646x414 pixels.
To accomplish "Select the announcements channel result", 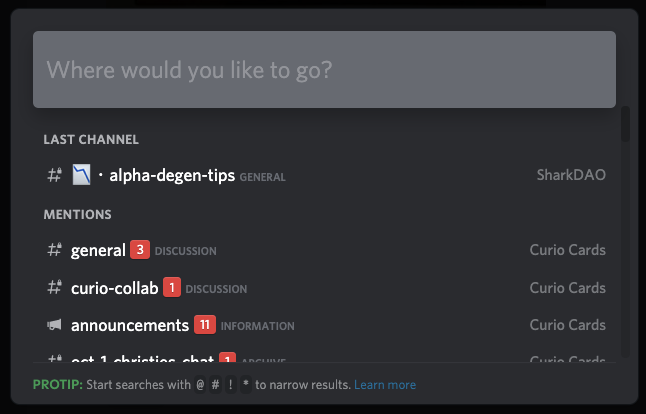I will click(x=326, y=325).
